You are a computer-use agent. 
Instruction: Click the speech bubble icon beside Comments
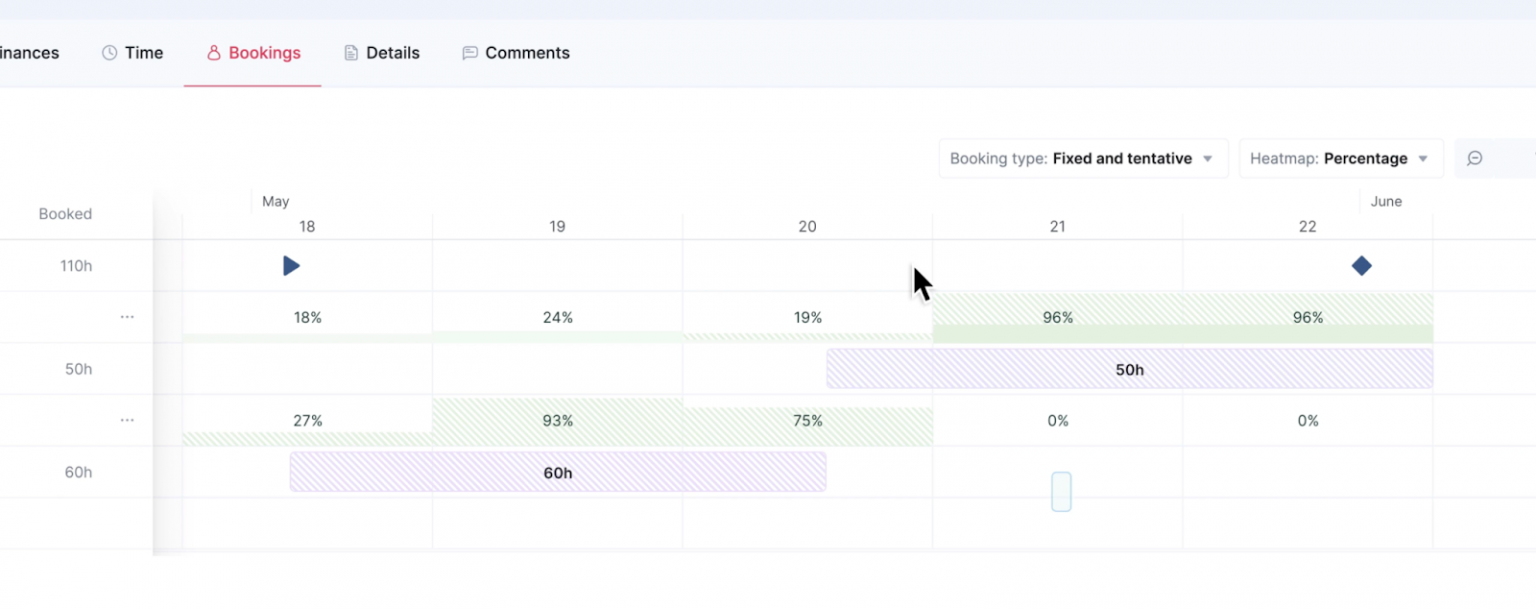click(x=470, y=52)
